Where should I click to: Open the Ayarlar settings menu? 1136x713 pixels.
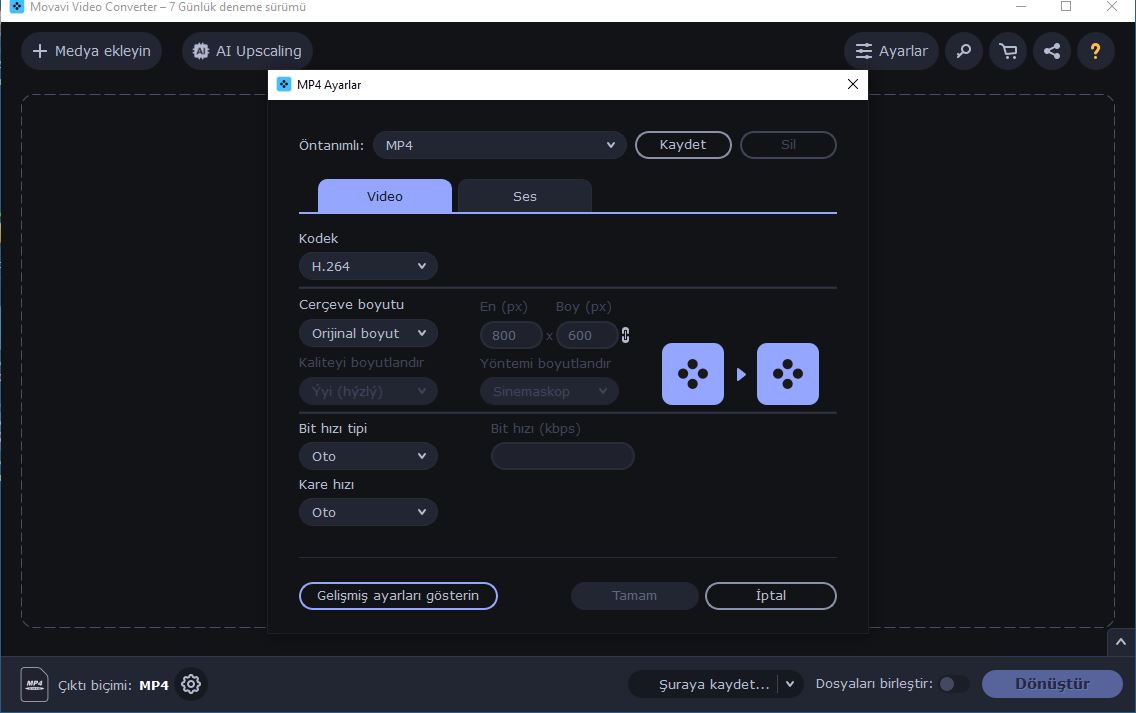click(891, 51)
